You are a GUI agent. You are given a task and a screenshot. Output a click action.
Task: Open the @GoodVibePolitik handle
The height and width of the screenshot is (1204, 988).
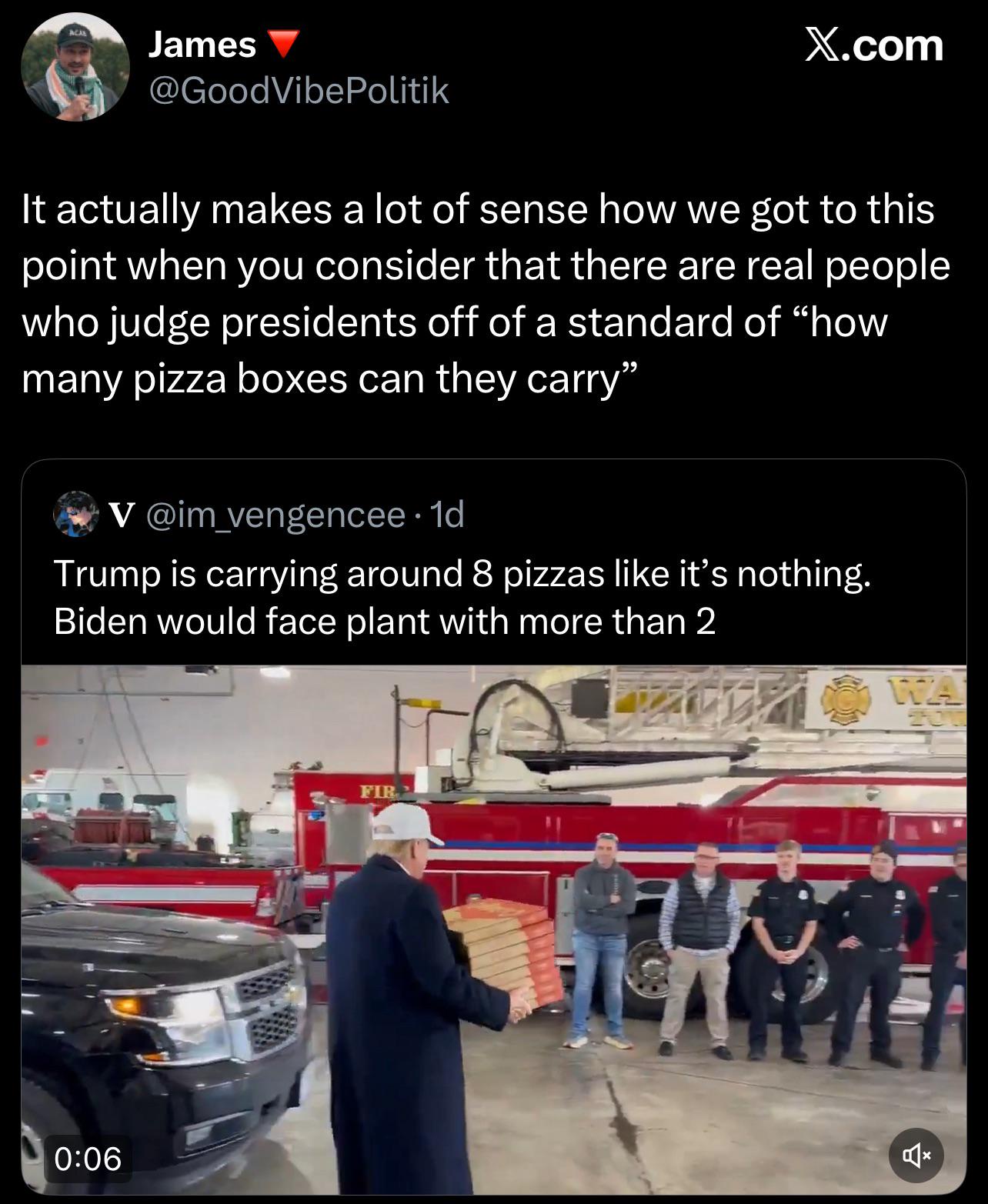point(299,91)
